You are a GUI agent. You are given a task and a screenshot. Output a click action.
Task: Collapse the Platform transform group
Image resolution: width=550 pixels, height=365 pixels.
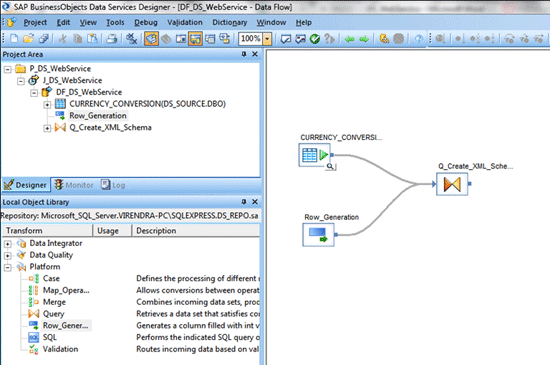tap(7, 267)
